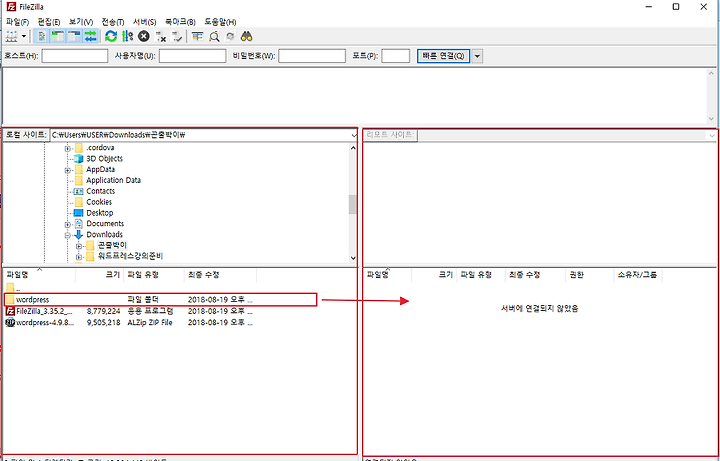Click the 호스트(H) input field
Viewport: 720px width, 461px height.
74,56
